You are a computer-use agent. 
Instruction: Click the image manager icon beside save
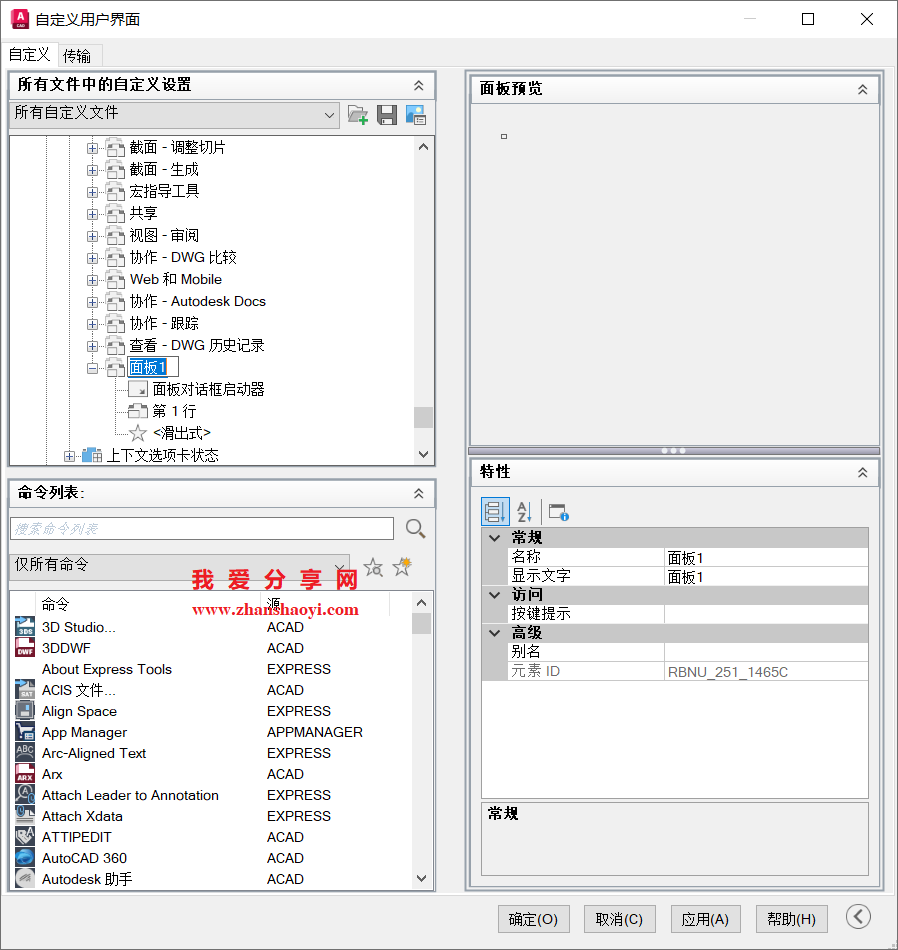(x=417, y=114)
